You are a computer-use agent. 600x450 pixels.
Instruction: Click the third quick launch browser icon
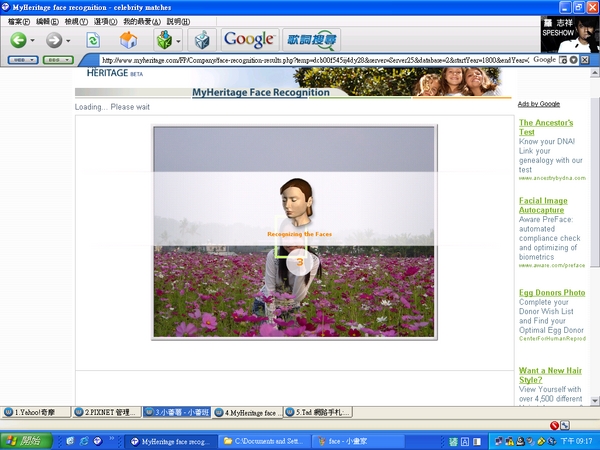(98, 441)
